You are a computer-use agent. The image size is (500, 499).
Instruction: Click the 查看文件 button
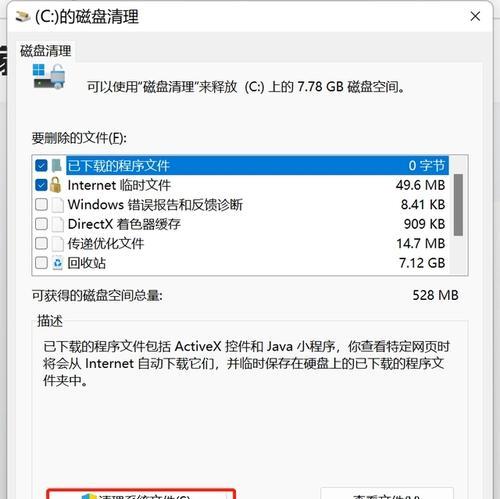point(387,495)
